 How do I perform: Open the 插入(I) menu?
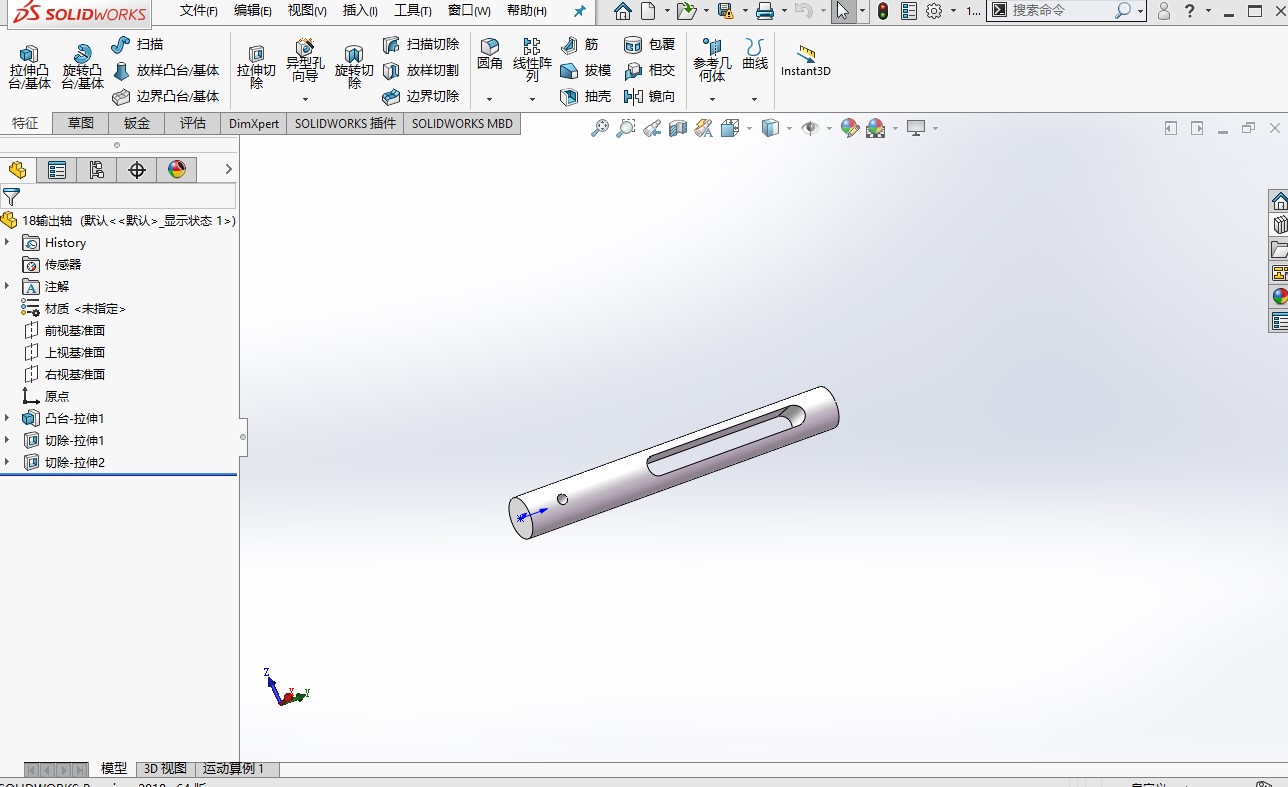coord(360,11)
